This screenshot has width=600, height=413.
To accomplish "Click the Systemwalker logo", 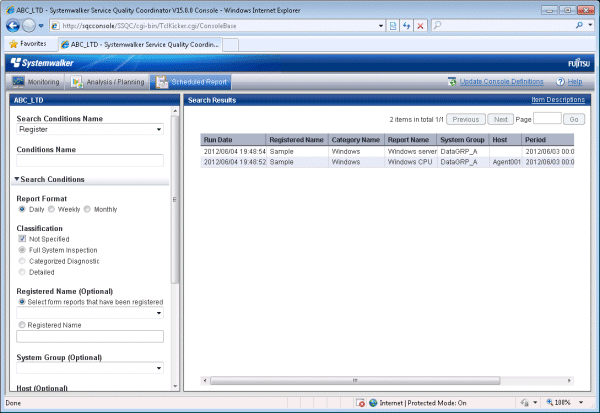I will coord(42,63).
